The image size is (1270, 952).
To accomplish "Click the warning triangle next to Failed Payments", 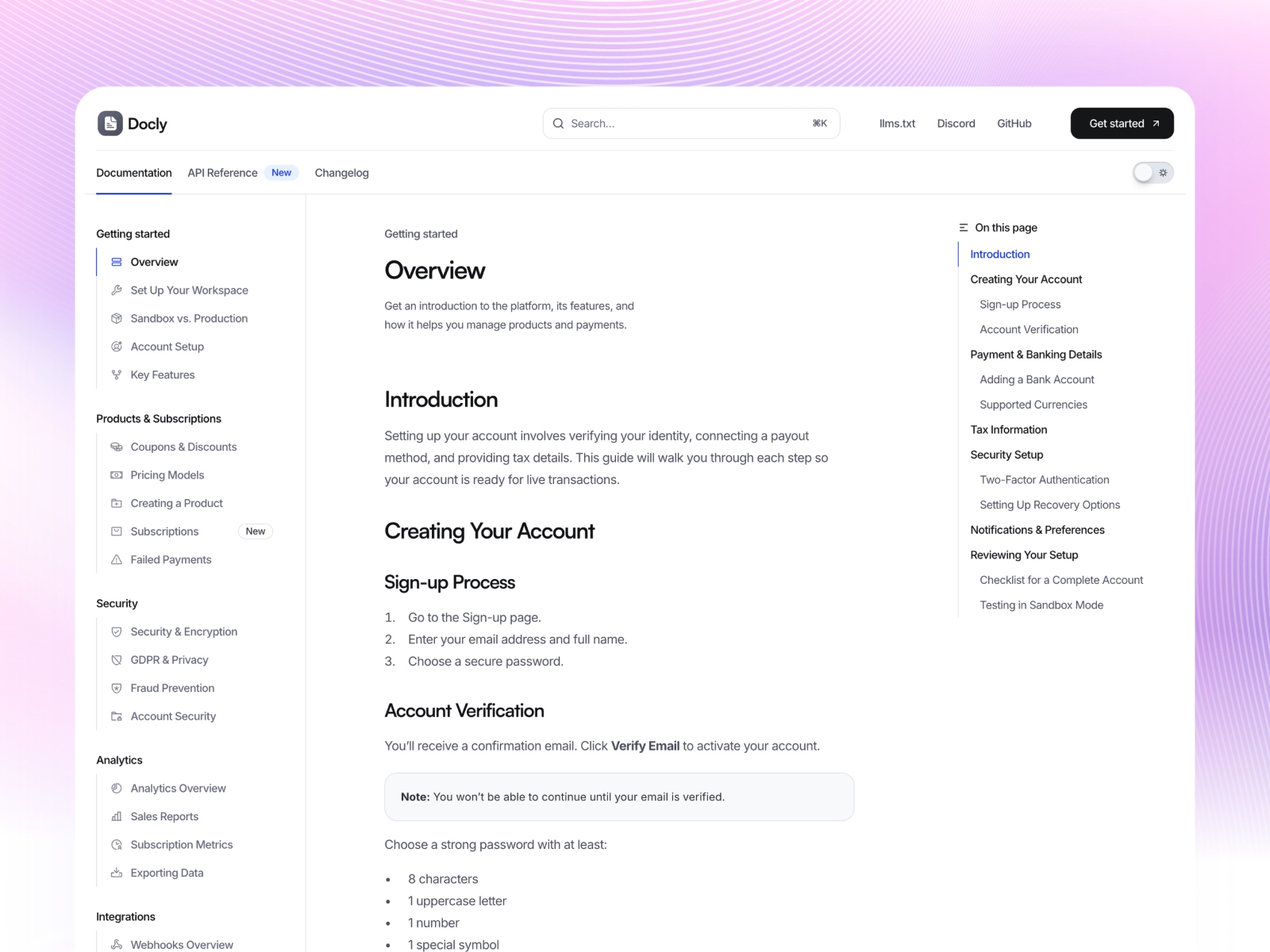I will 116,559.
